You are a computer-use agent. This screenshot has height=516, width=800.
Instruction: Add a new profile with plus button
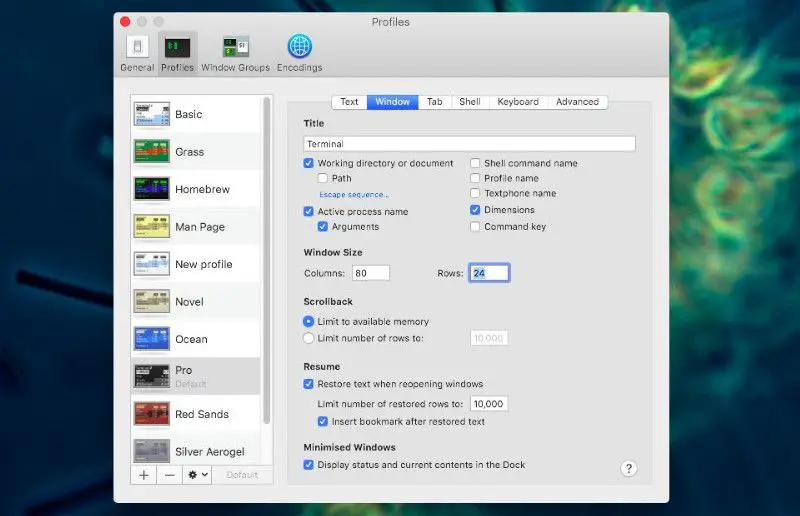pos(144,475)
